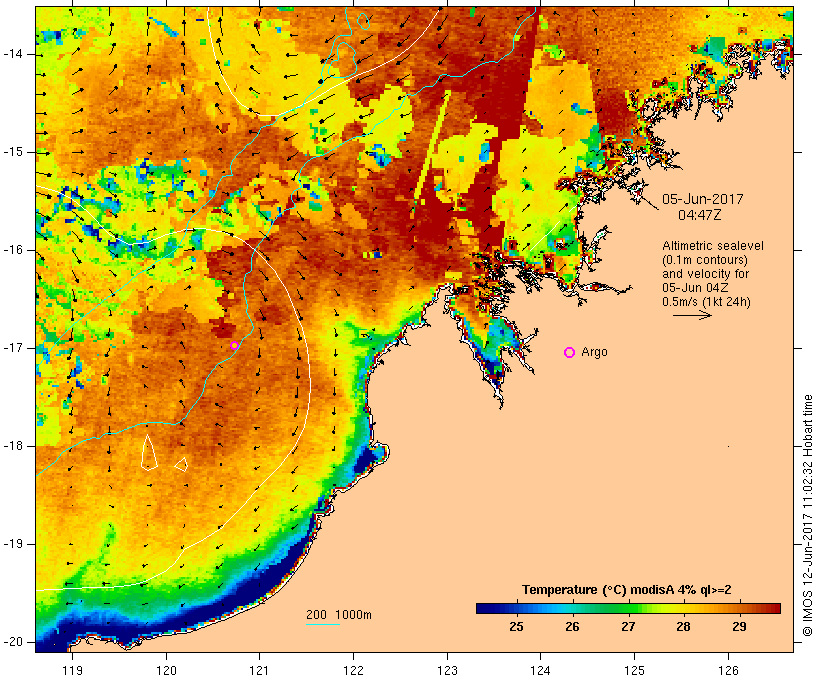The image size is (820, 680).
Task: Click the 122 longitude axis label
Action: click(x=354, y=670)
